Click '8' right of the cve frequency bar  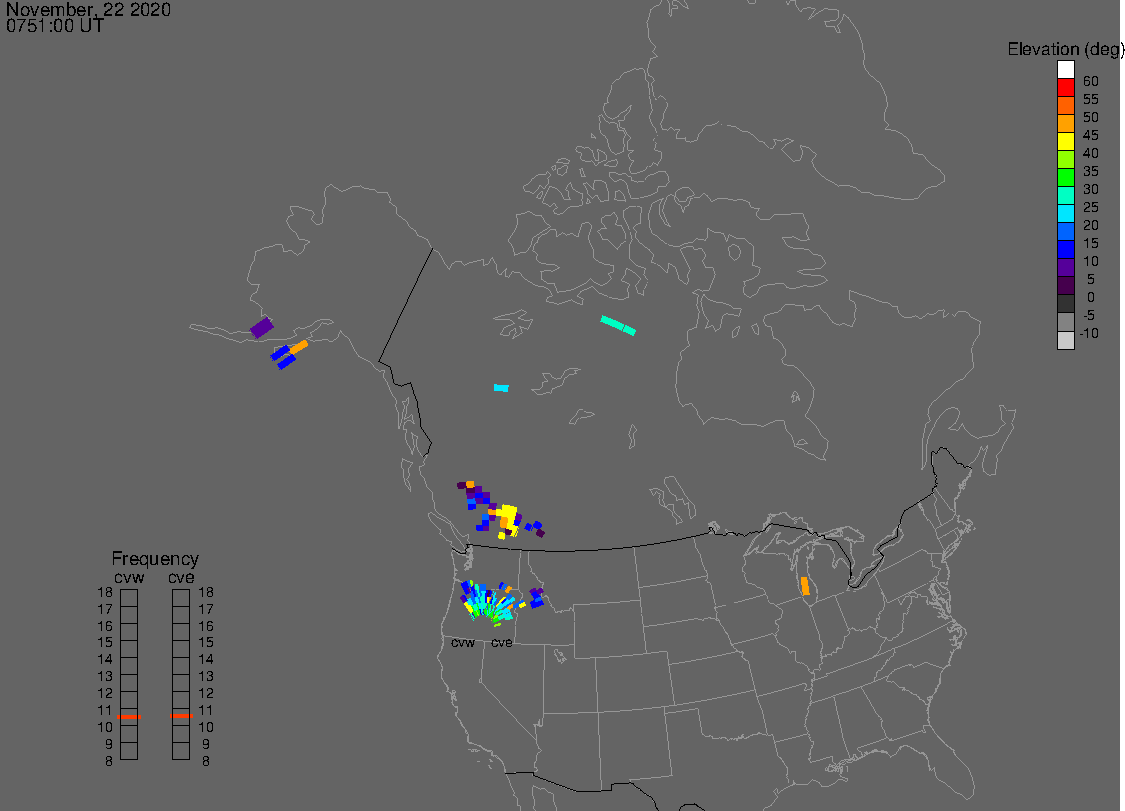coord(206,761)
